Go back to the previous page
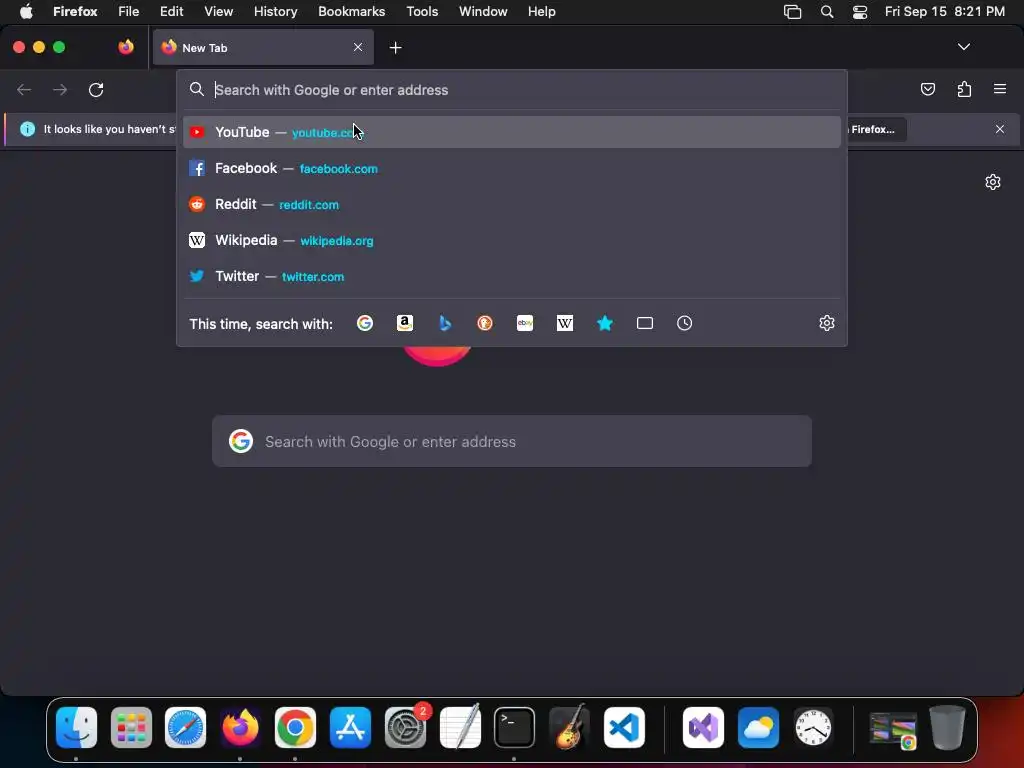 pos(24,89)
